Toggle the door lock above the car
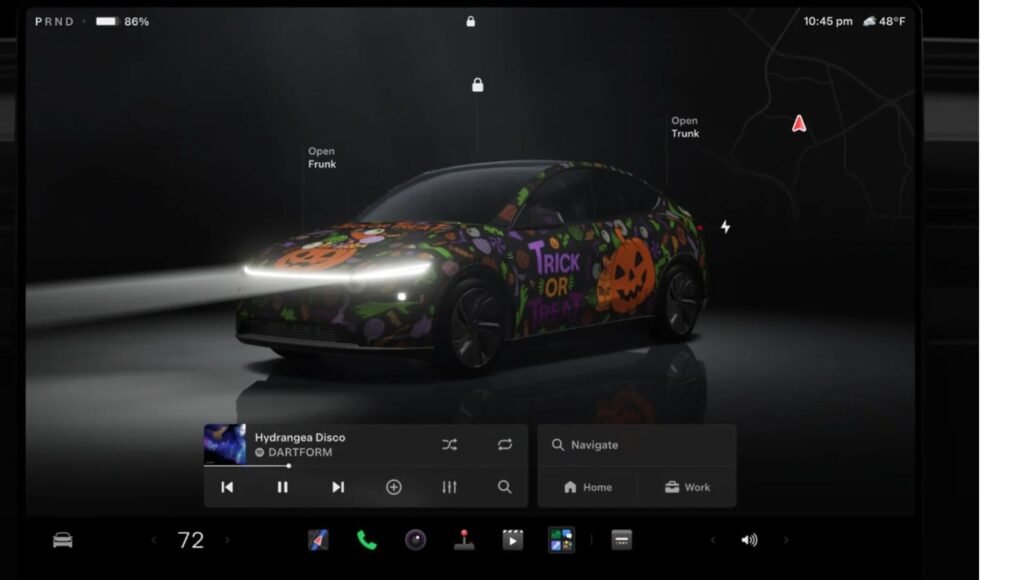The image size is (1021, 580). [477, 85]
